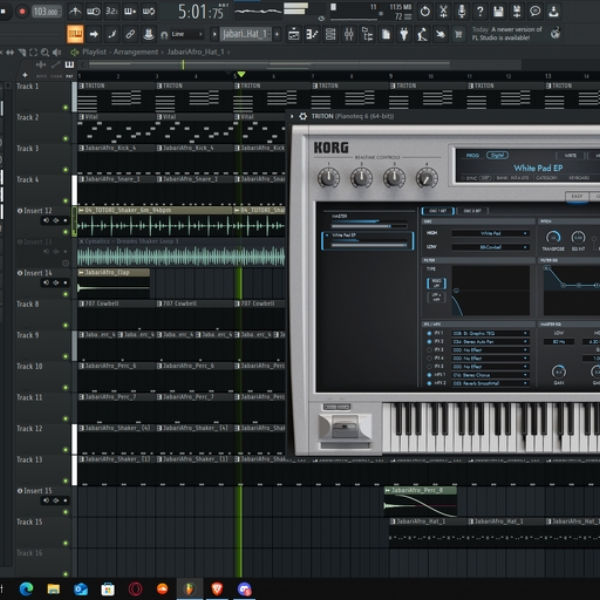Open the browser tree icon
This screenshot has width=600, height=600.
pos(367,34)
